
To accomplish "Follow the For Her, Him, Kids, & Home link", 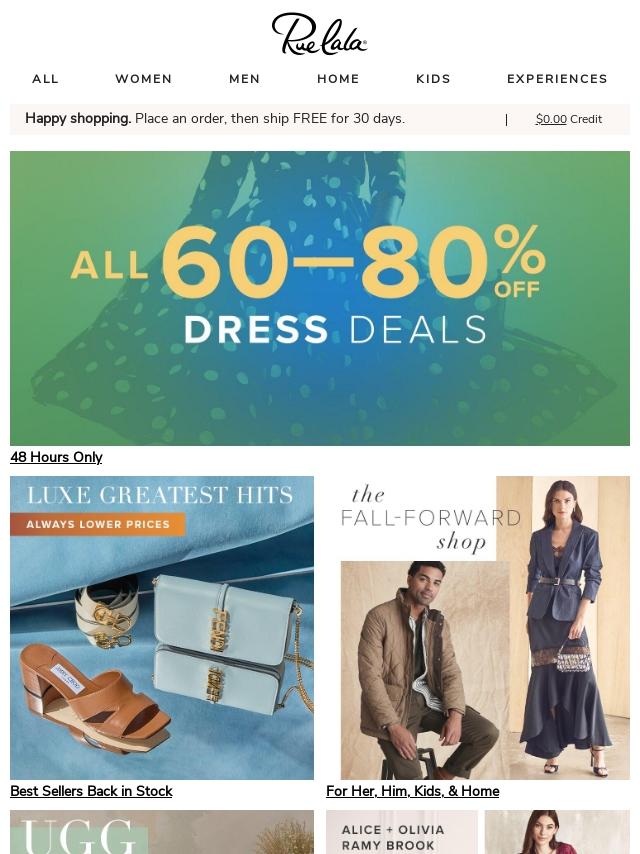I will tap(412, 791).
